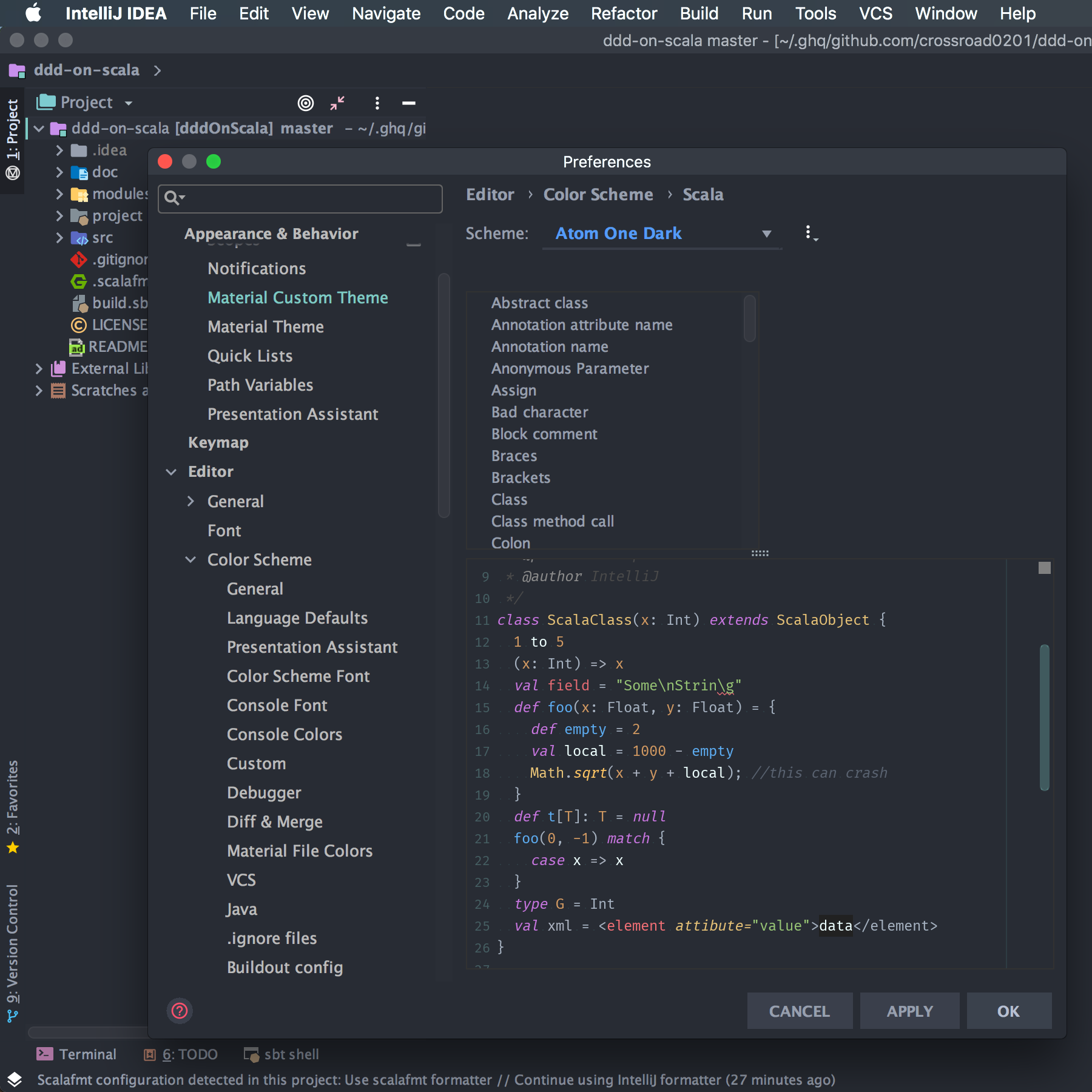Click the .scalafmt file icon
This screenshot has width=1092, height=1092.
click(79, 281)
